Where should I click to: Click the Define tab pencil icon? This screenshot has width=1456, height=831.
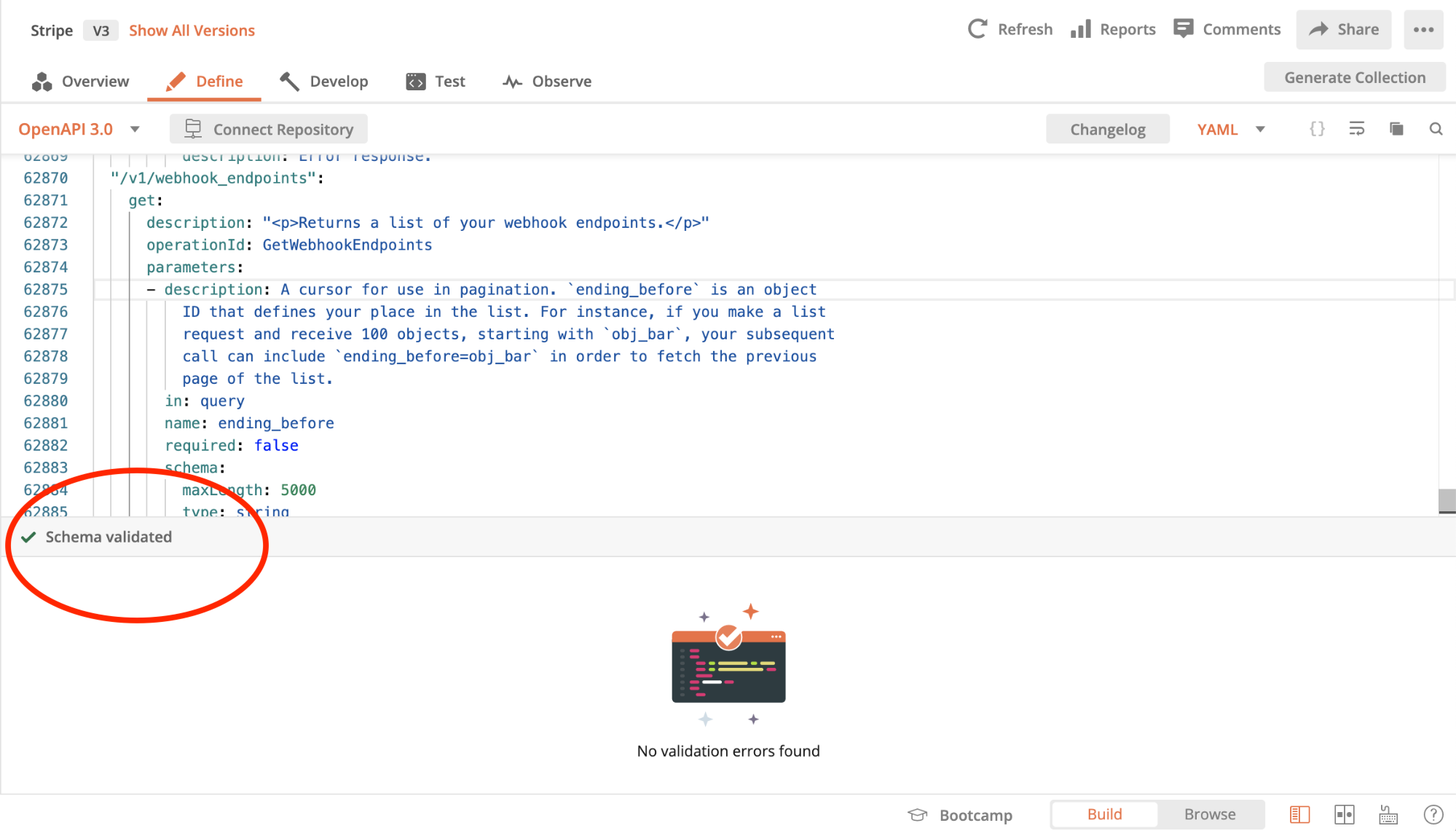[x=175, y=82]
